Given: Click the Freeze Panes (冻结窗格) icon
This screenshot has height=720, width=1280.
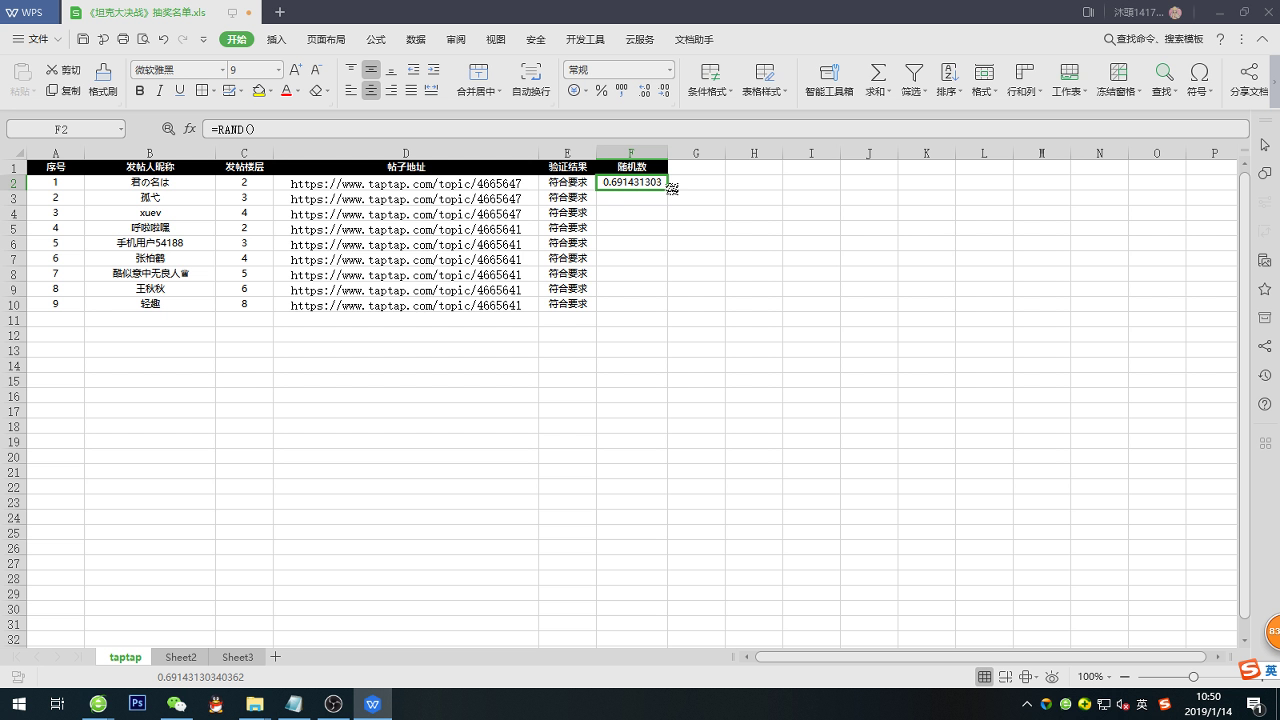Looking at the screenshot, I should 1118,72.
